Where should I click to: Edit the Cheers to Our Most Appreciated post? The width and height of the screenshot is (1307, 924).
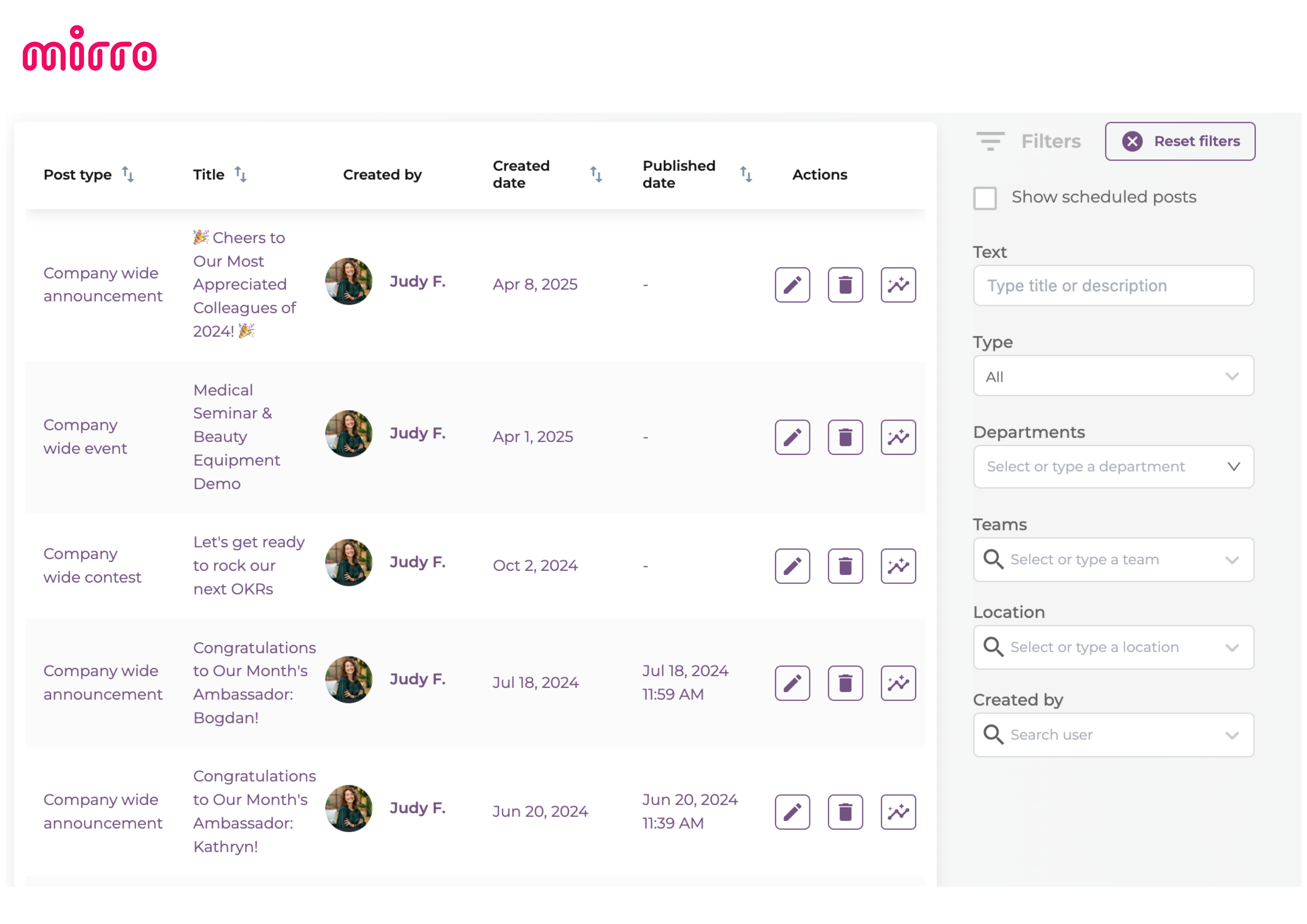(x=792, y=285)
